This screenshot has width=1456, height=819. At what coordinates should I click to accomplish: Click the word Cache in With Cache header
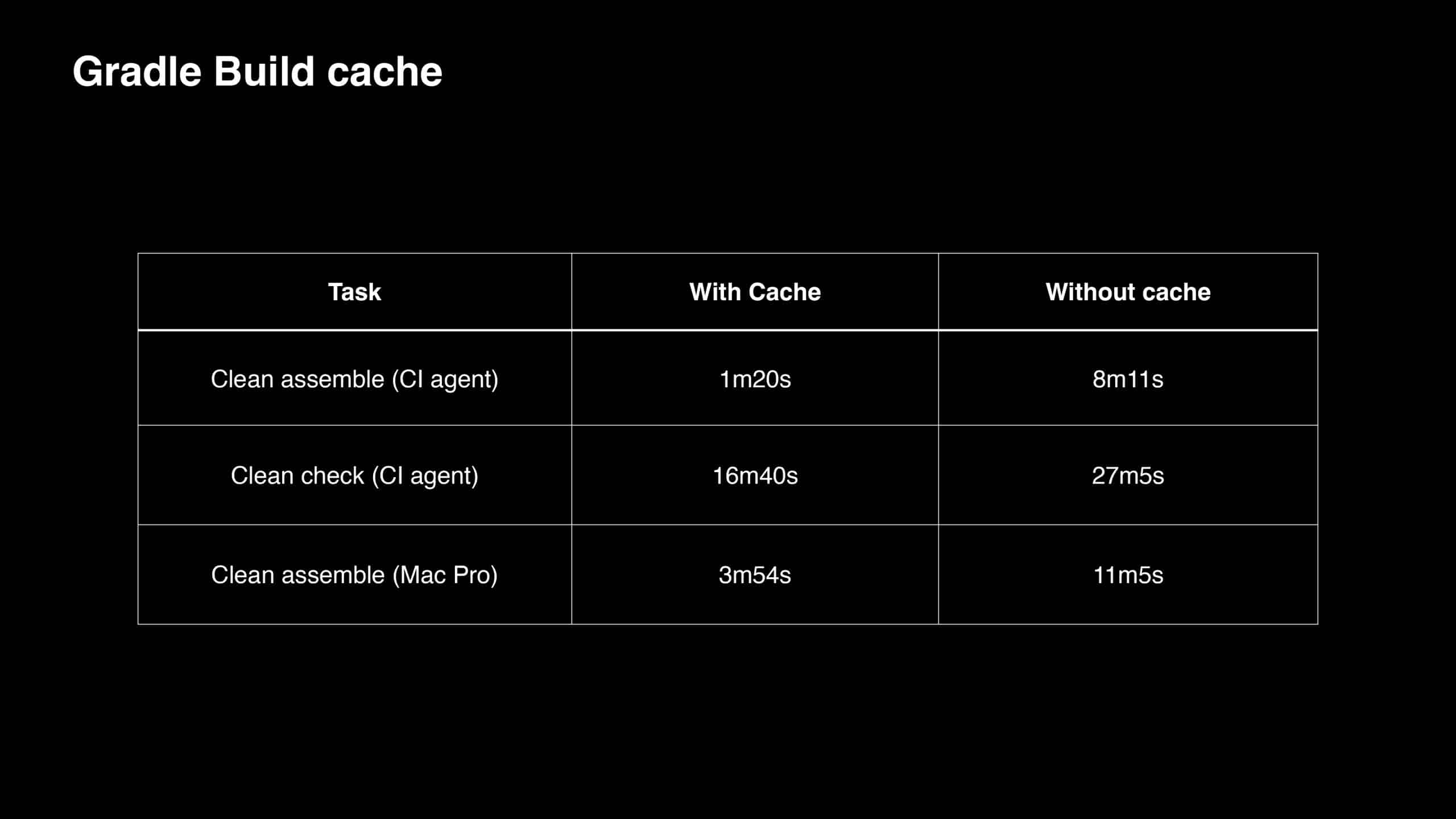coord(784,292)
